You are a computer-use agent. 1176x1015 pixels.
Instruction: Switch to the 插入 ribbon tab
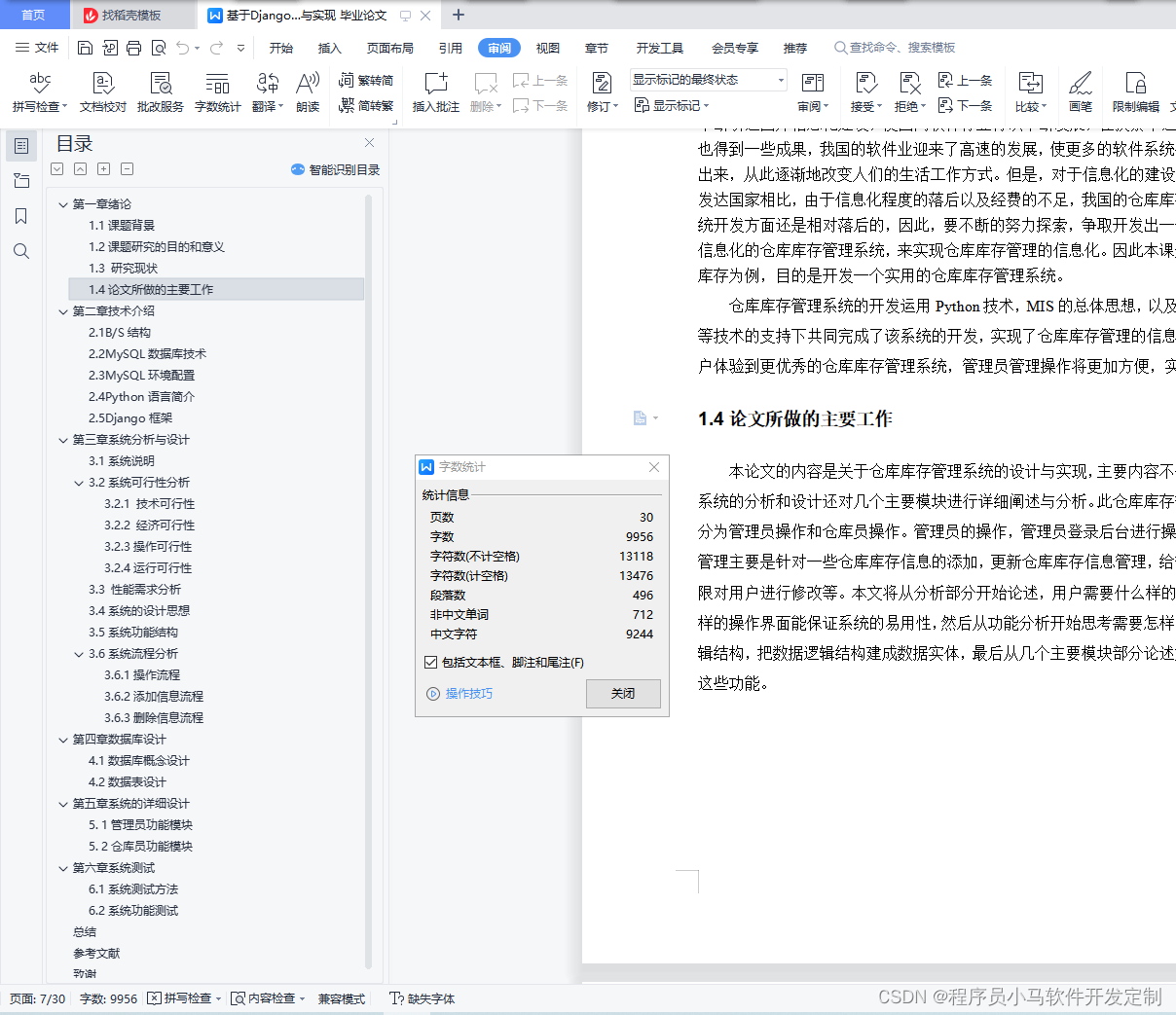tap(329, 46)
